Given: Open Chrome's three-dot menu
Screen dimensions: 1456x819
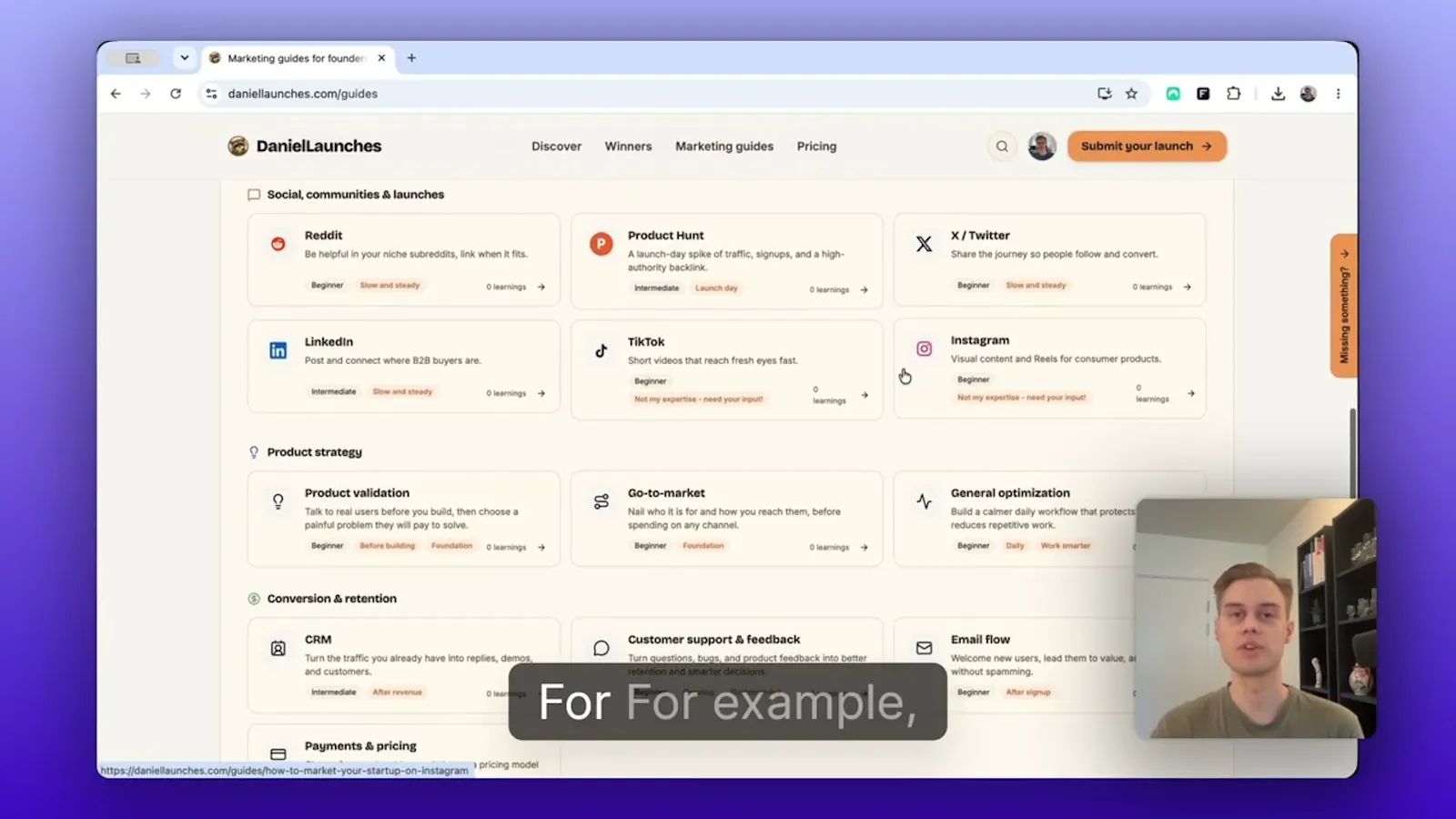Looking at the screenshot, I should click(1338, 94).
